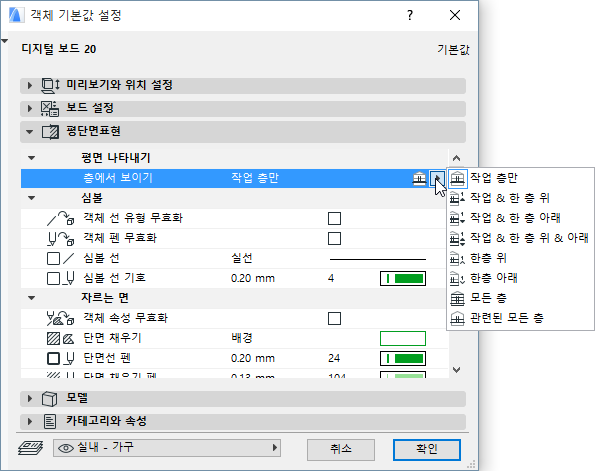Click the 미리보기와 위치 설정 panel icon
The width and height of the screenshot is (595, 471).
coord(50,86)
